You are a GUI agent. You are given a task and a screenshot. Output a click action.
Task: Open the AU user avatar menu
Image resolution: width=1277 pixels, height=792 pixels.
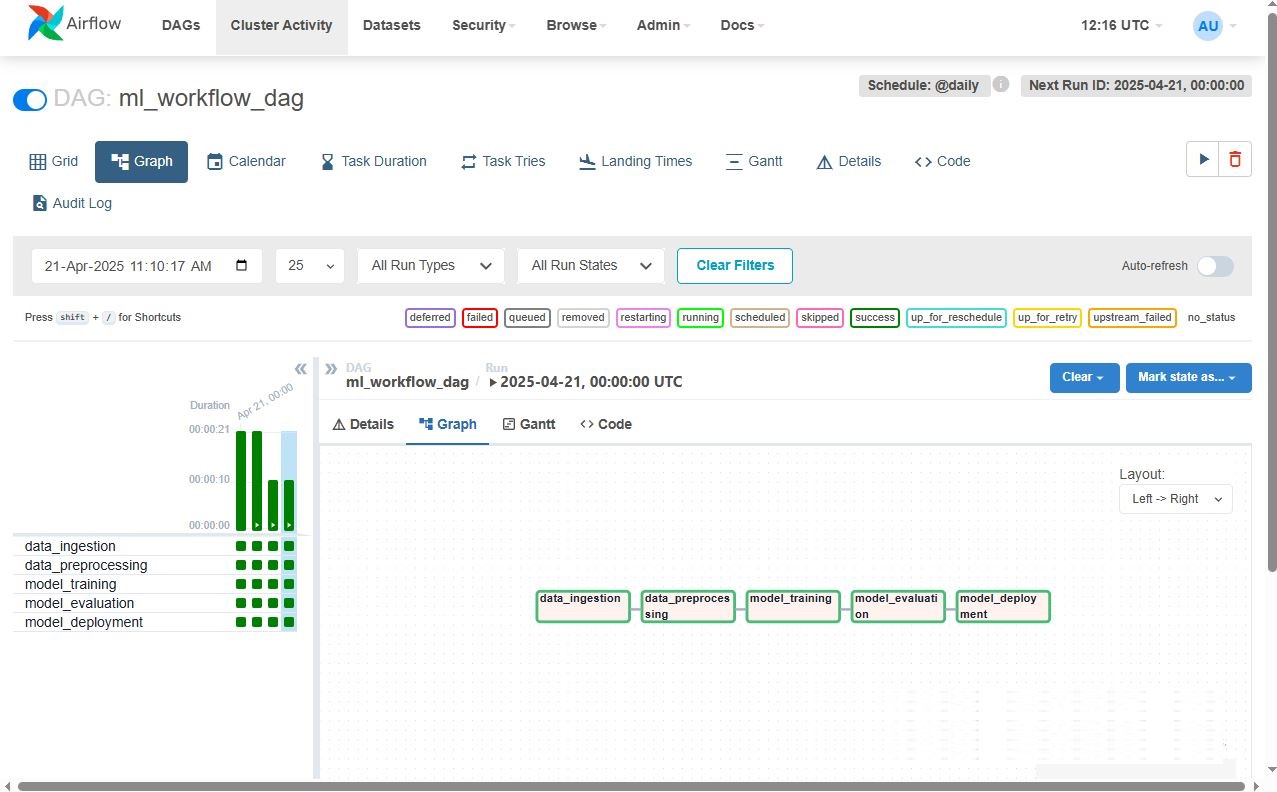(x=1215, y=26)
